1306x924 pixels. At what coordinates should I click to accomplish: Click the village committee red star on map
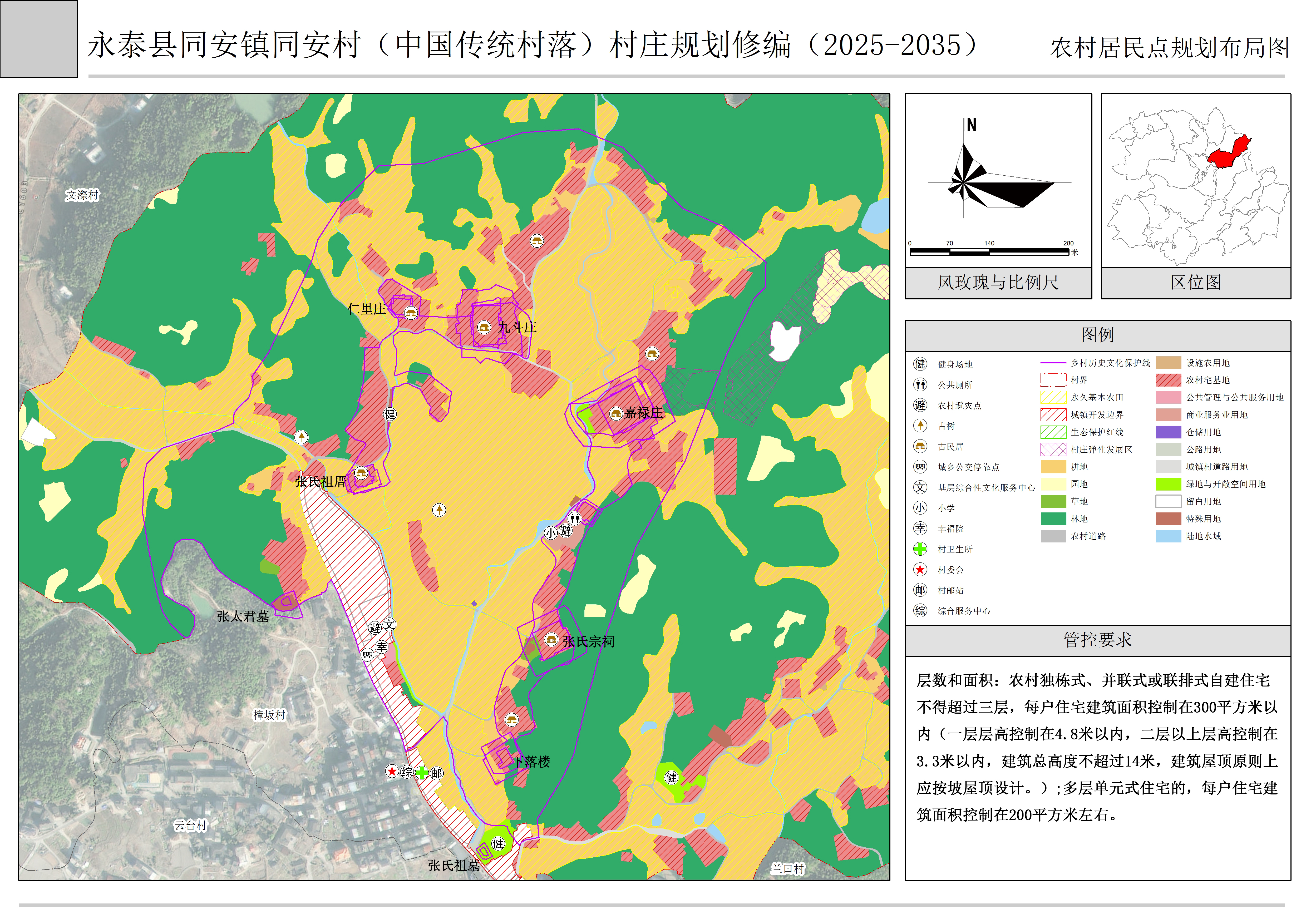point(392,772)
